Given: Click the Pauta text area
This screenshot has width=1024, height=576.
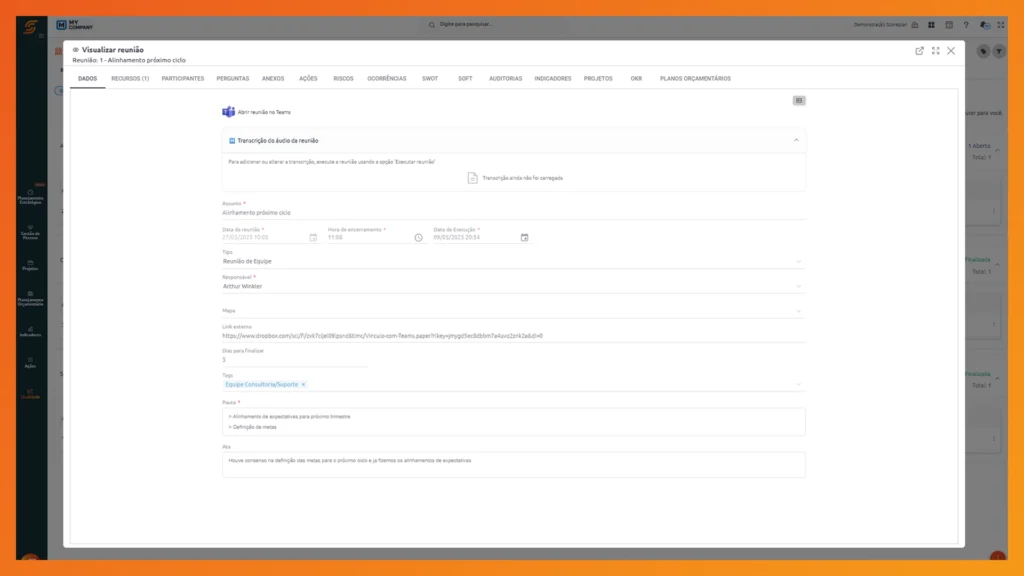Looking at the screenshot, I should [513, 422].
